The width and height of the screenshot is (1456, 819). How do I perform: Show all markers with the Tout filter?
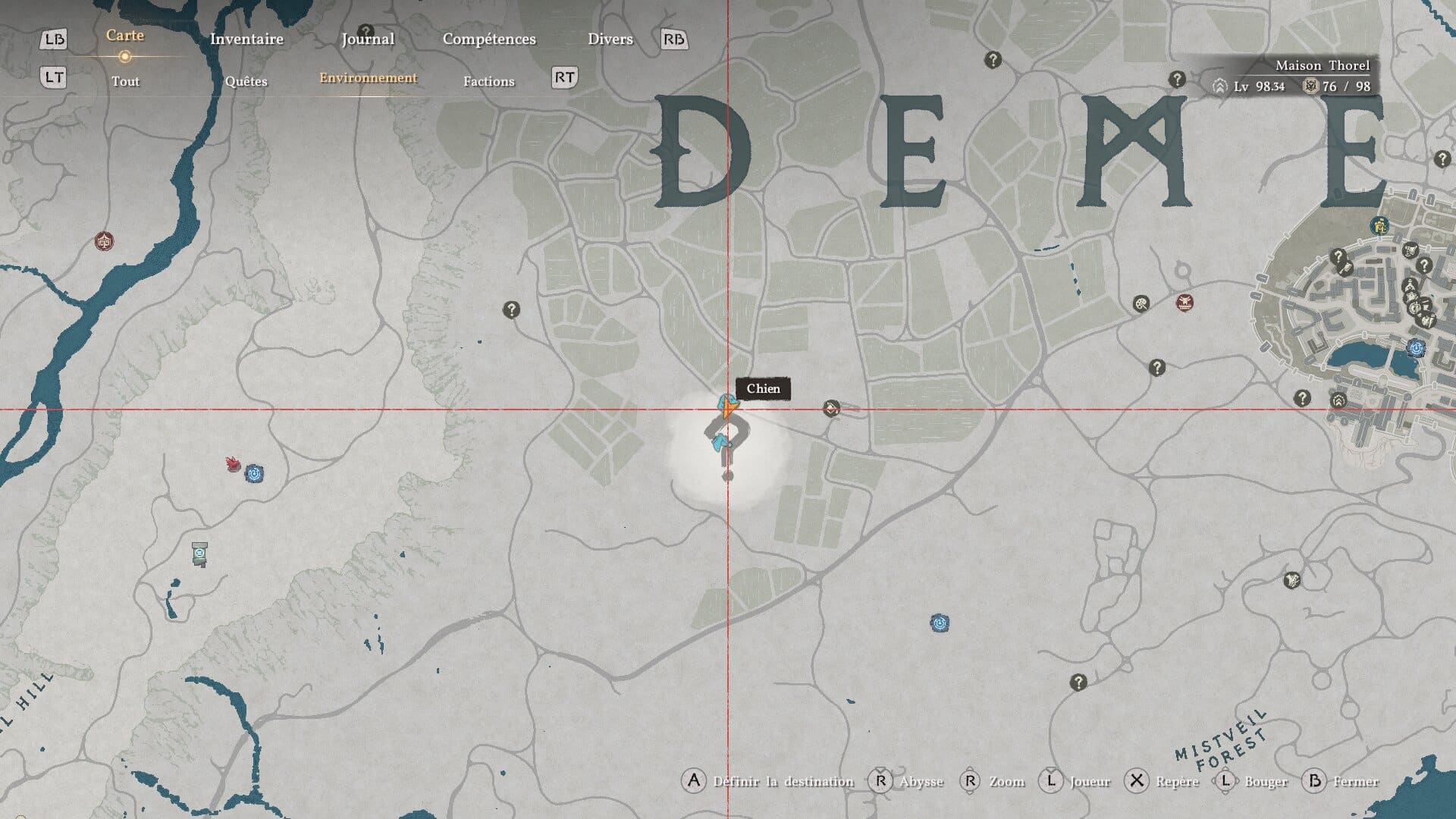[x=125, y=81]
